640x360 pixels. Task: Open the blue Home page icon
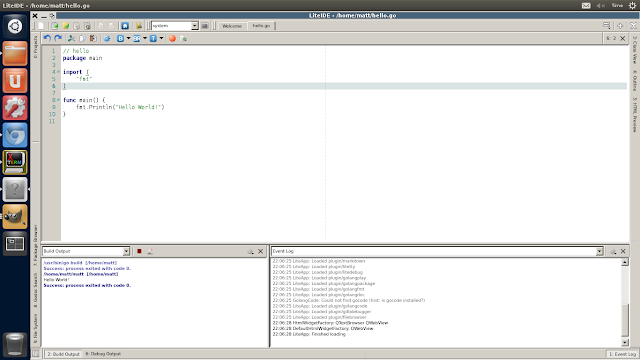coord(125,26)
